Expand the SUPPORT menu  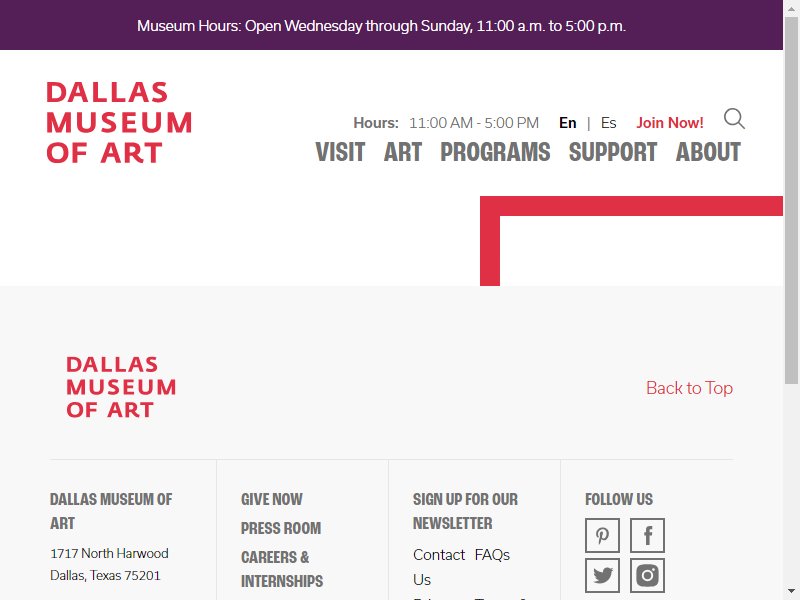[x=613, y=152]
